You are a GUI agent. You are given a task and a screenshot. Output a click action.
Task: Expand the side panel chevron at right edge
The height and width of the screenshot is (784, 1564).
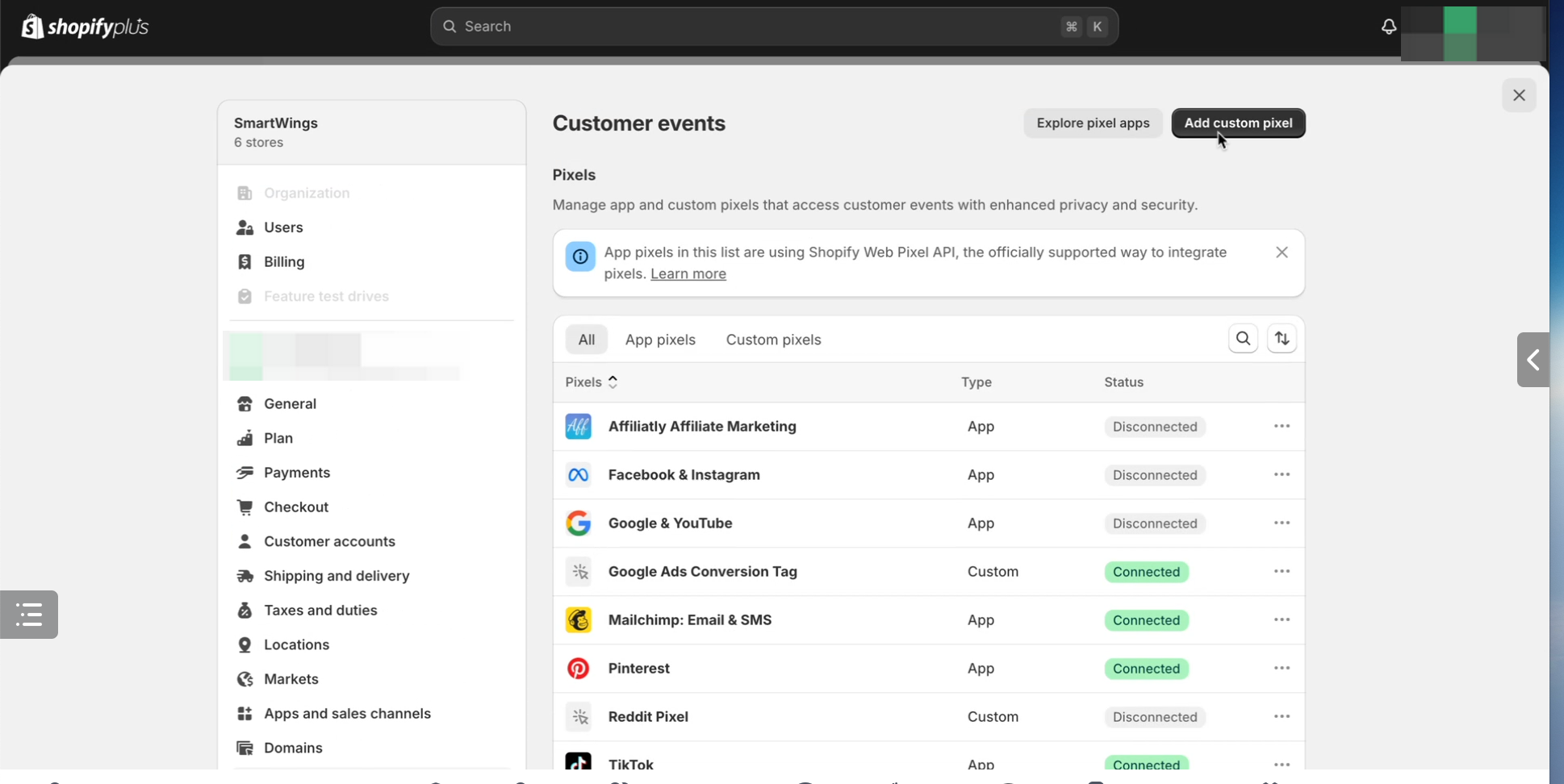pos(1533,360)
